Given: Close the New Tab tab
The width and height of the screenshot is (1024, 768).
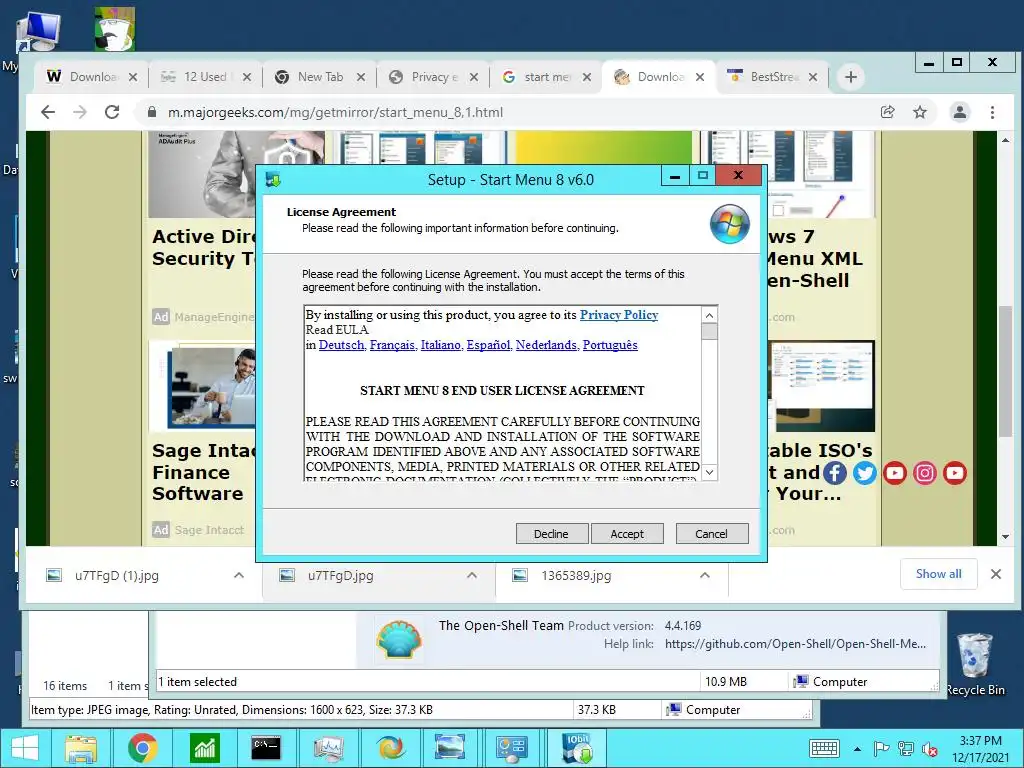Looking at the screenshot, I should click(360, 77).
